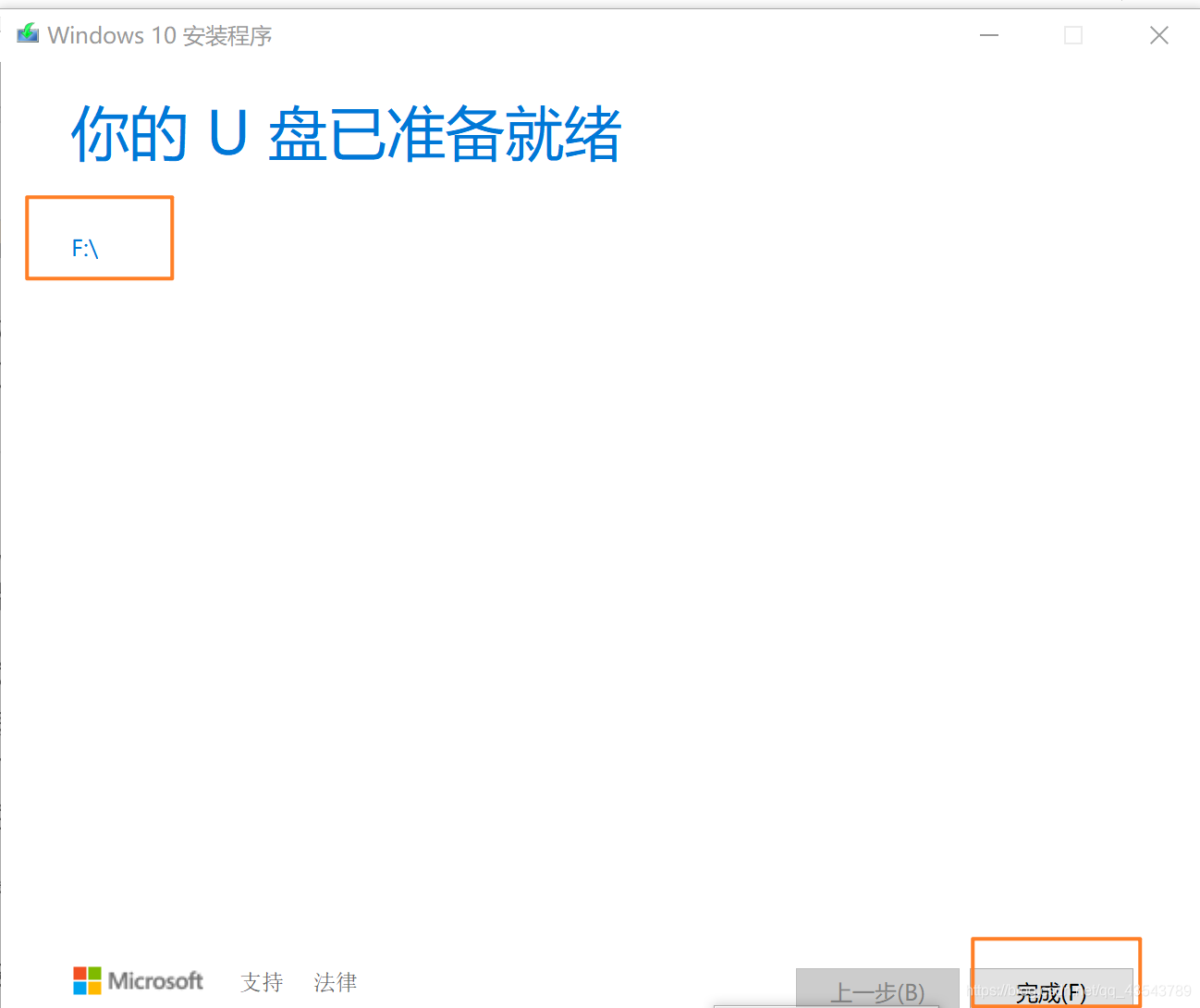Click the 上一步(B) back button
This screenshot has width=1200, height=1008.
tap(877, 990)
